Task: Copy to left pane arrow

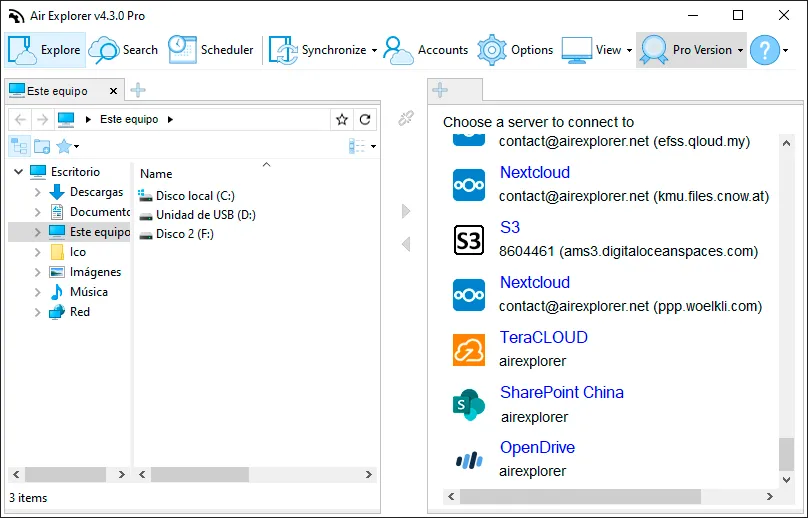Action: coord(406,244)
